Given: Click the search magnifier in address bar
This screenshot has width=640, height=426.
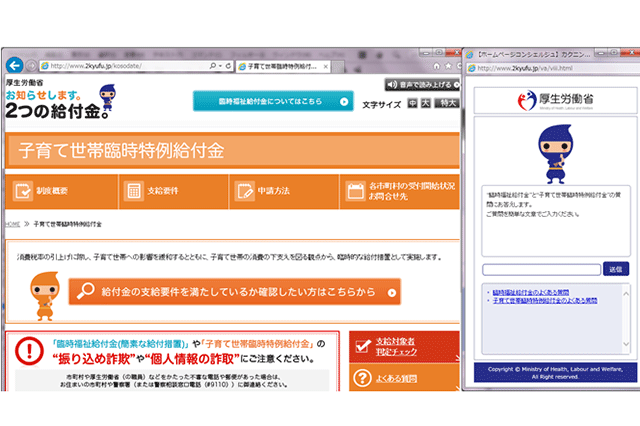Looking at the screenshot, I should point(213,66).
